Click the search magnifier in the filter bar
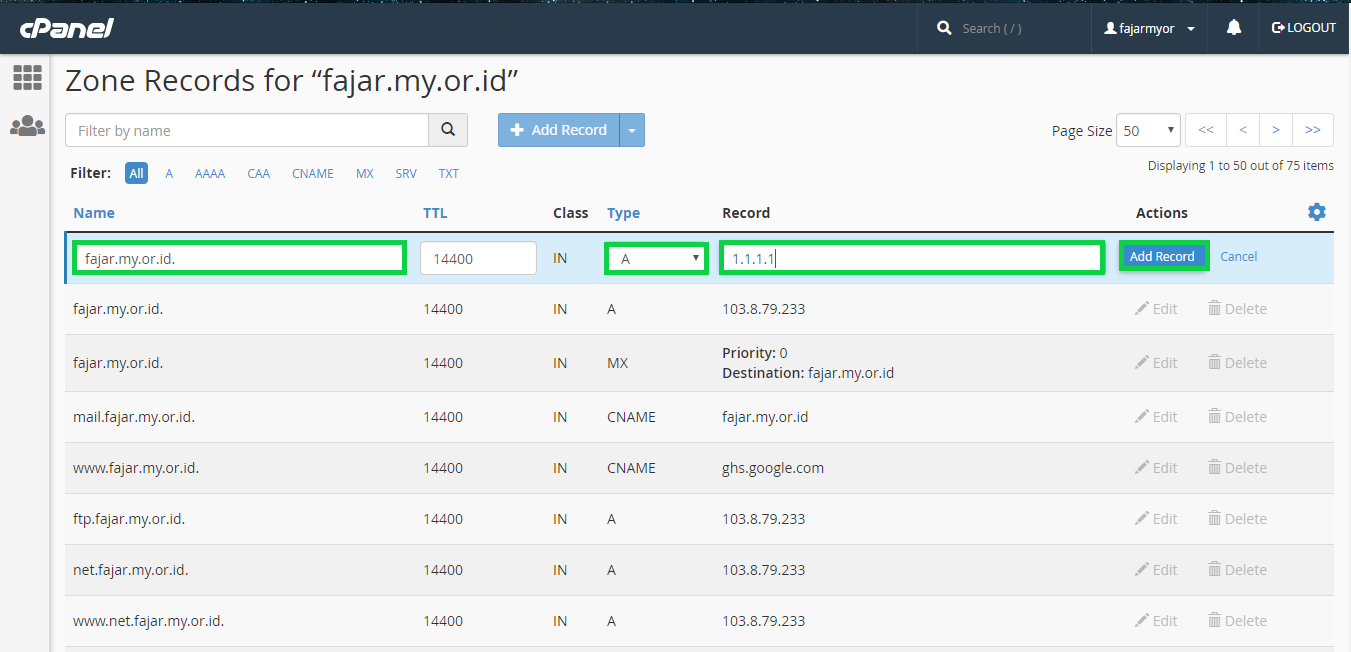 (448, 130)
